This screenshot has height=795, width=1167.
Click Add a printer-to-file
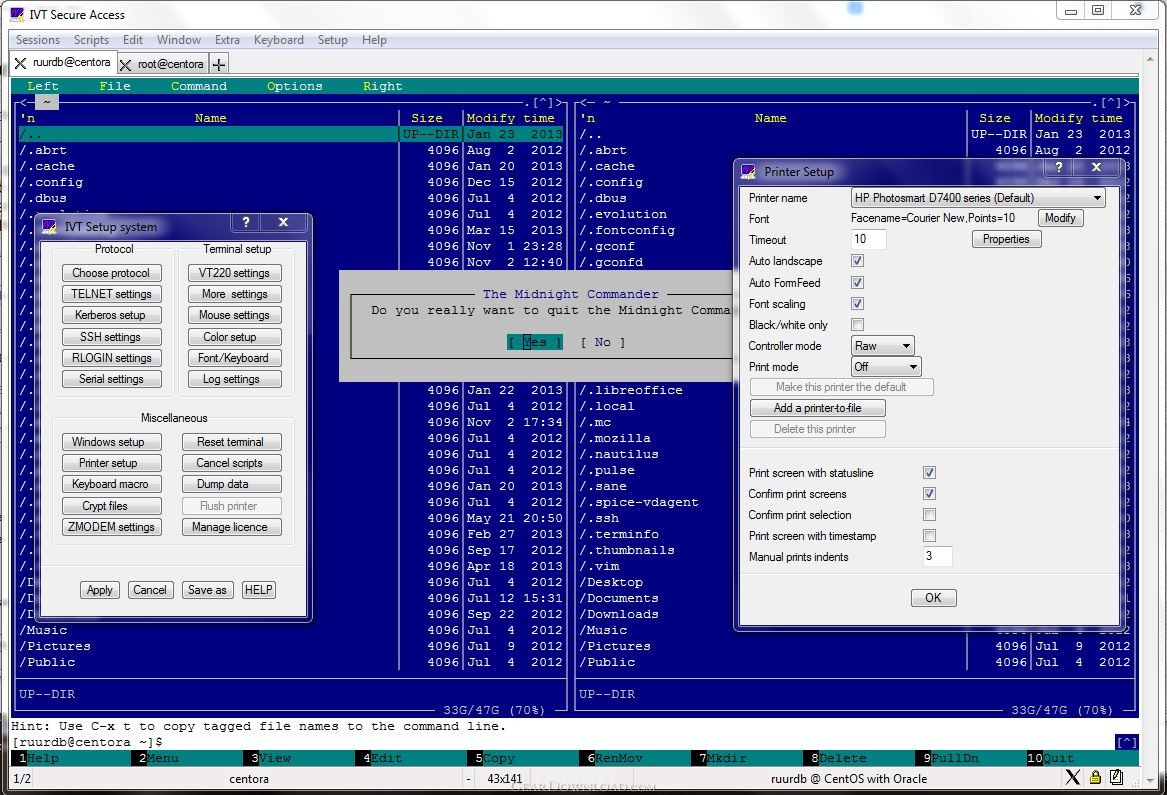(x=817, y=408)
